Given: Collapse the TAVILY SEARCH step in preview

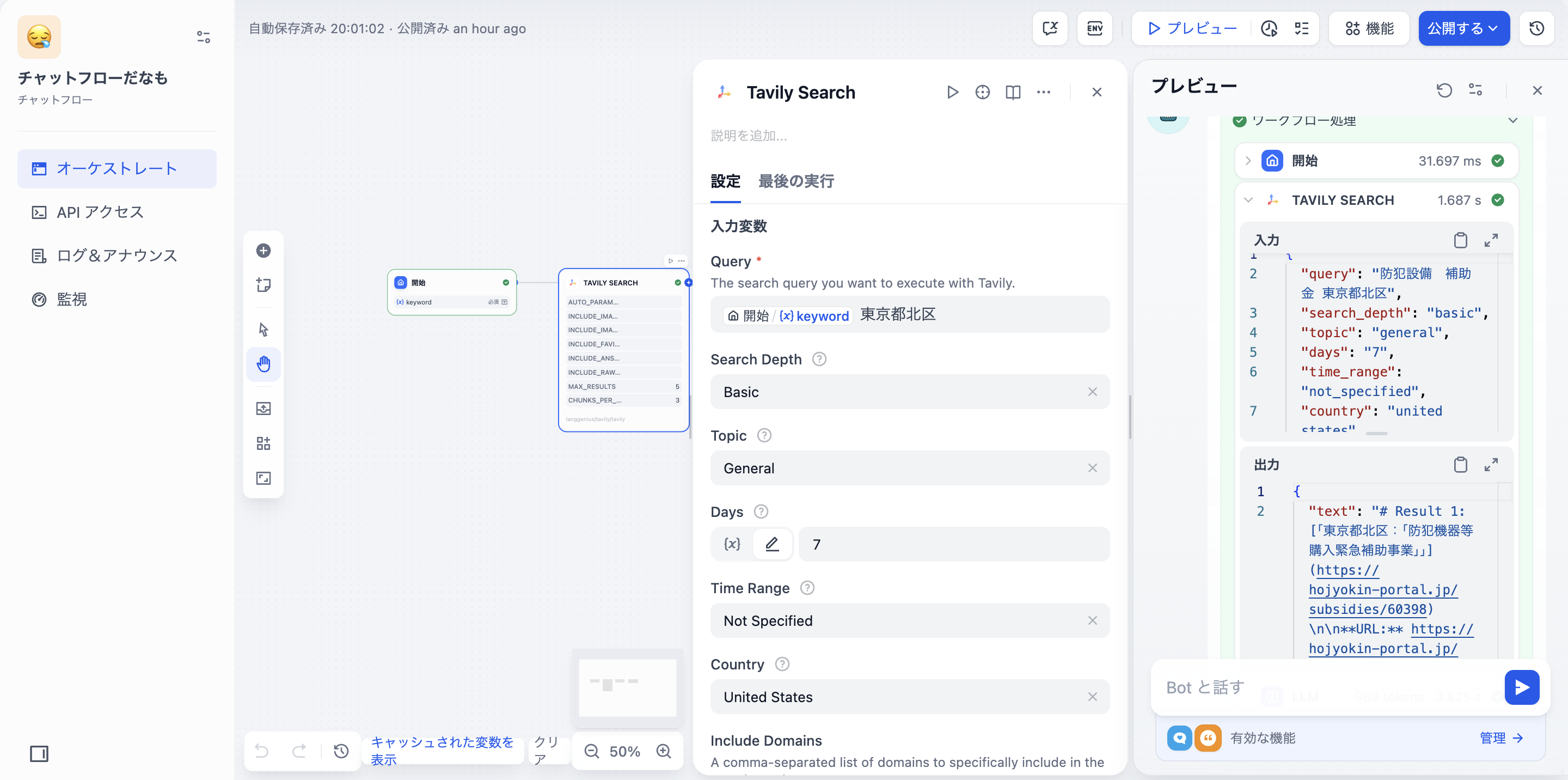Looking at the screenshot, I should click(1248, 200).
